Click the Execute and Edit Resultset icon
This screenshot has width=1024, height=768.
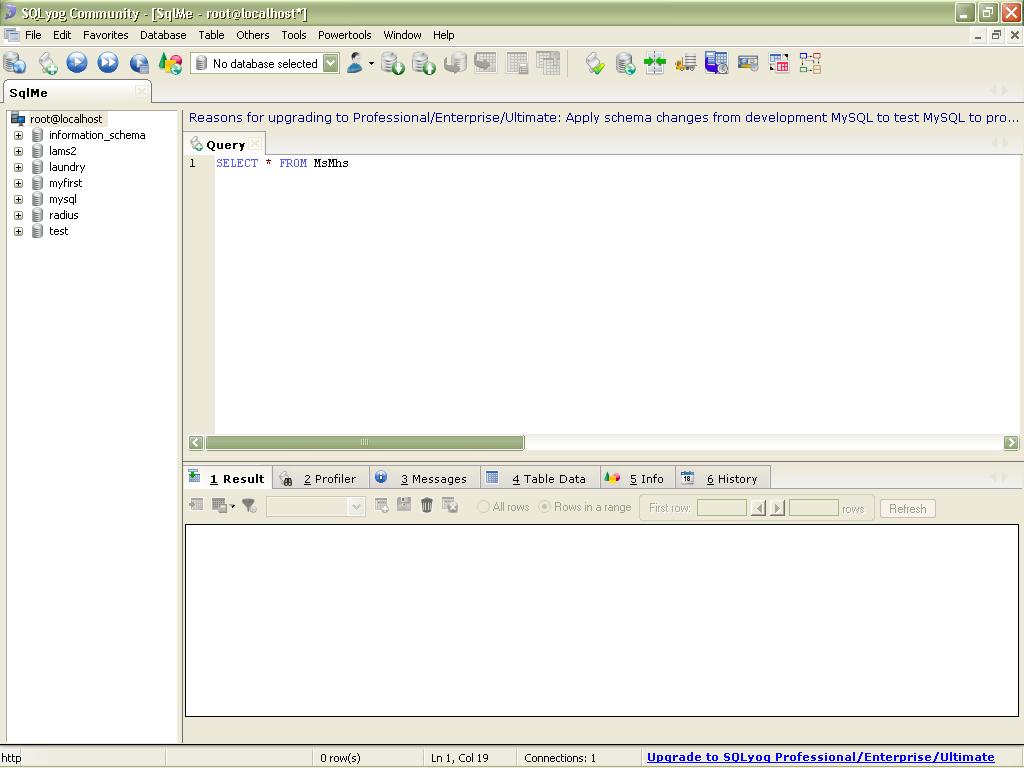(139, 63)
